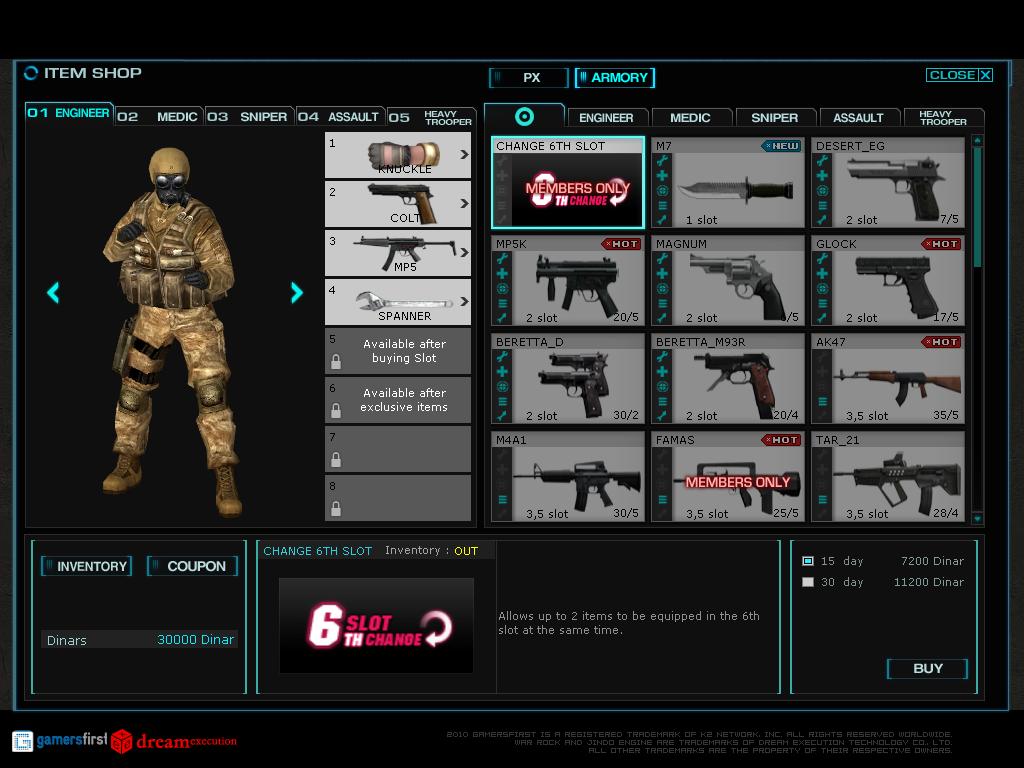
Task: Choose the MP5K submachine gun
Action: click(x=568, y=281)
